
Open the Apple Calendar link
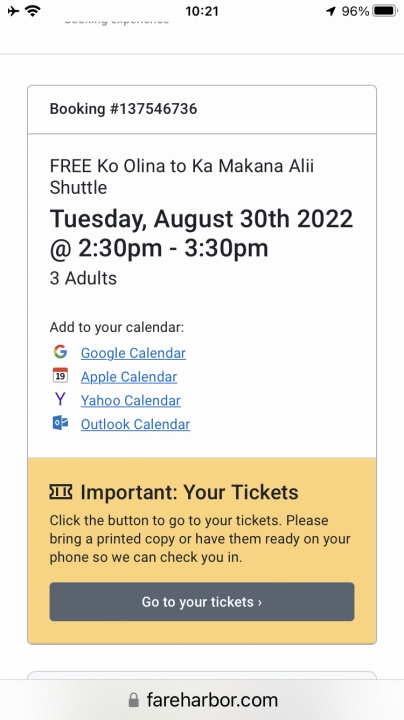129,377
